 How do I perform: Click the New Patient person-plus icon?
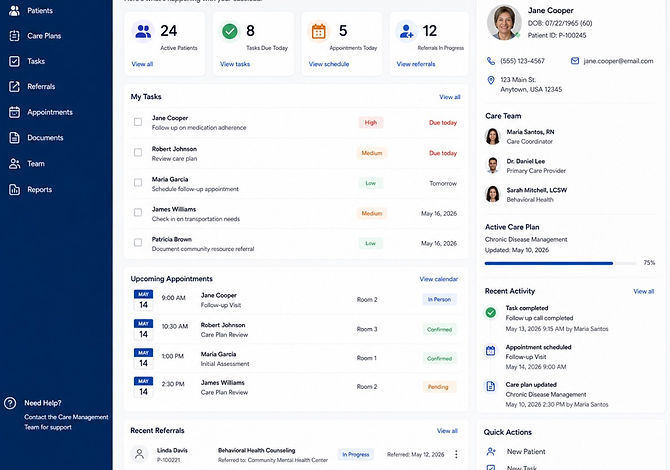(x=491, y=451)
